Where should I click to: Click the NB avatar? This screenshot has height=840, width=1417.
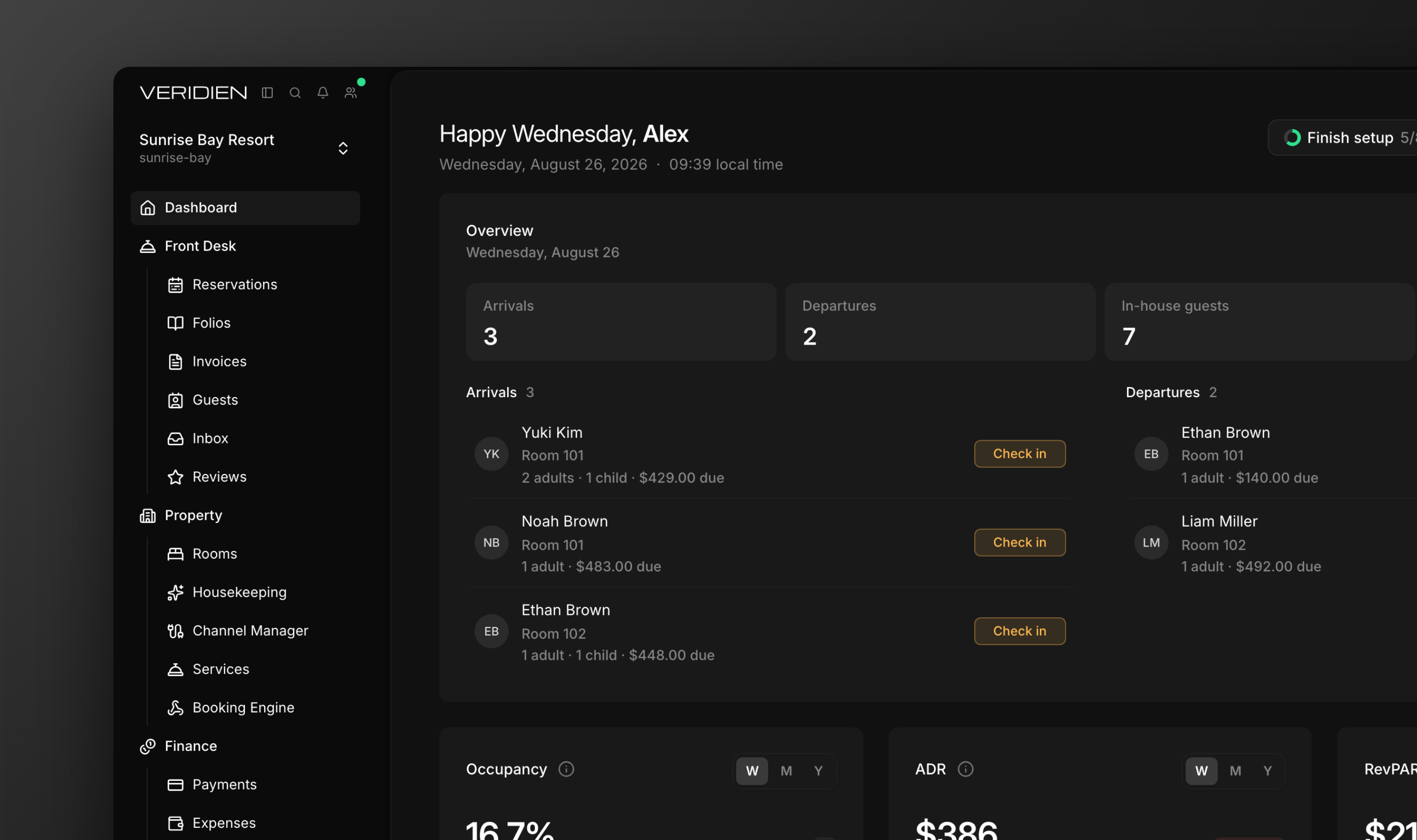tap(491, 543)
